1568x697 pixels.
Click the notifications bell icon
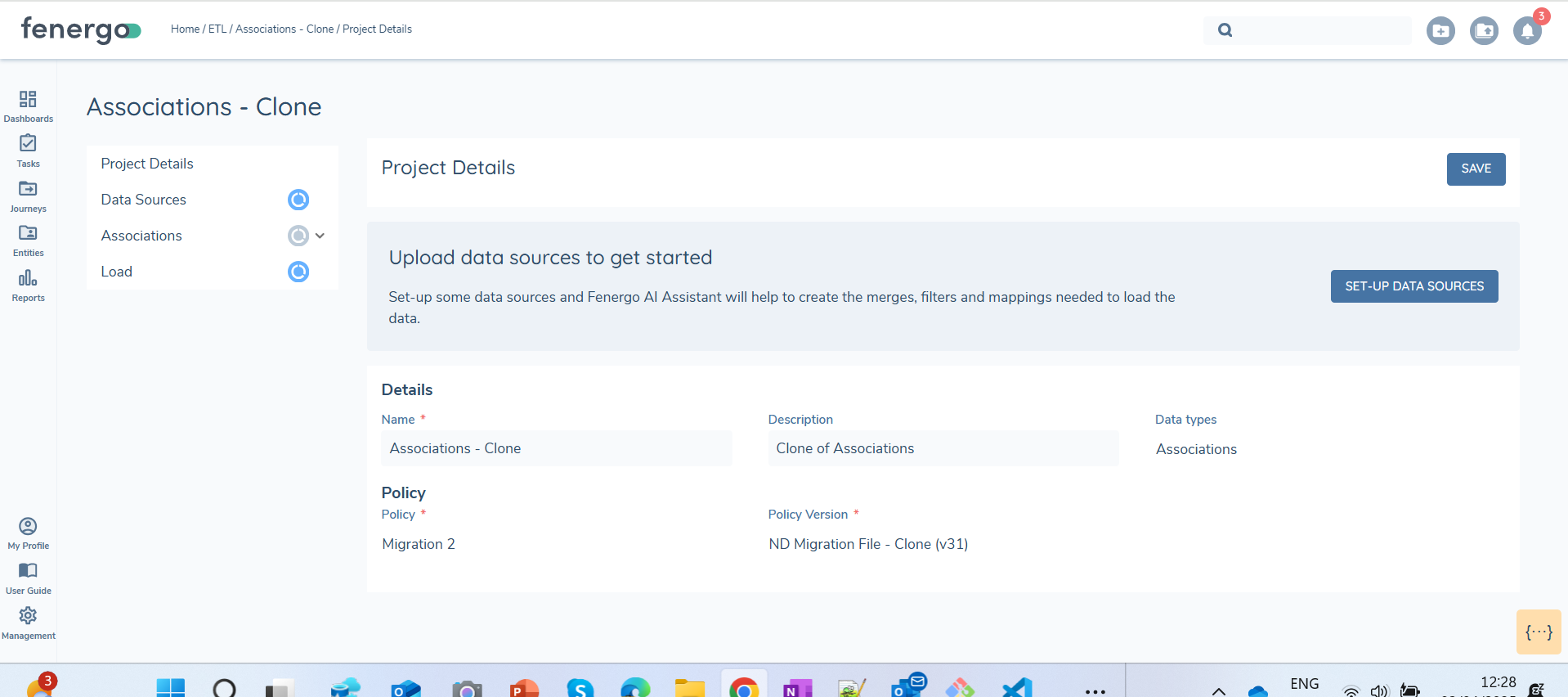[x=1526, y=31]
